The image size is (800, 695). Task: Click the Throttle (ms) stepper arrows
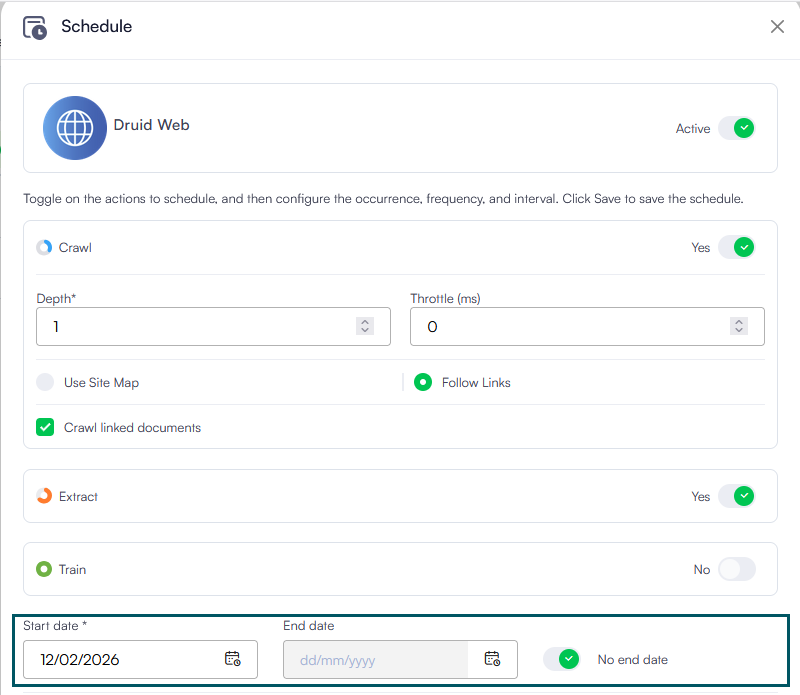pos(739,326)
